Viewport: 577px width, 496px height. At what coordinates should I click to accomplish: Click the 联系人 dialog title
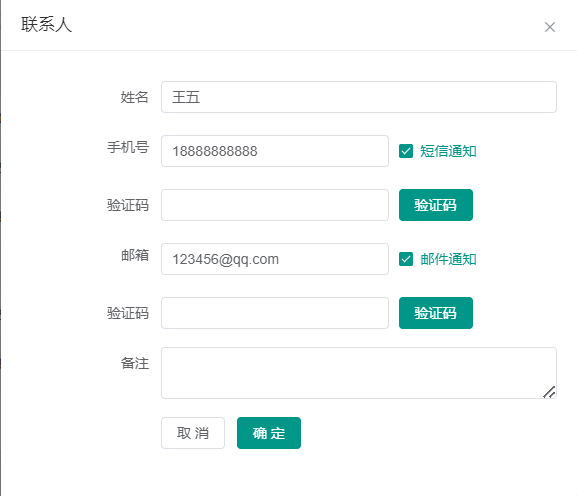click(x=46, y=25)
